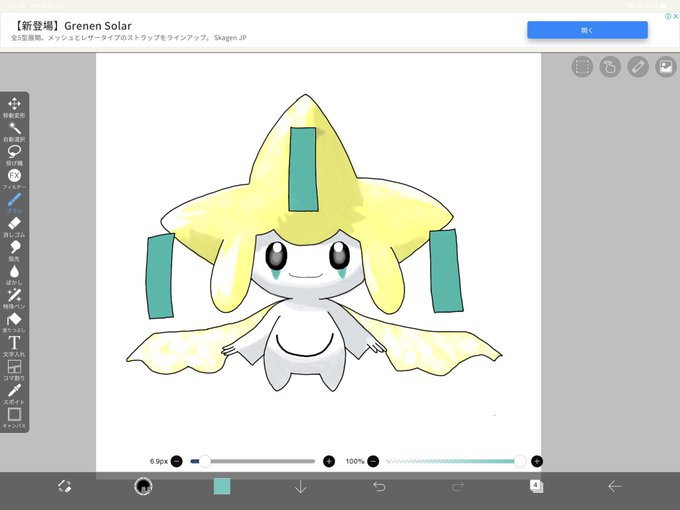Open the ruler tool icon
The height and width of the screenshot is (510, 680).
638,67
